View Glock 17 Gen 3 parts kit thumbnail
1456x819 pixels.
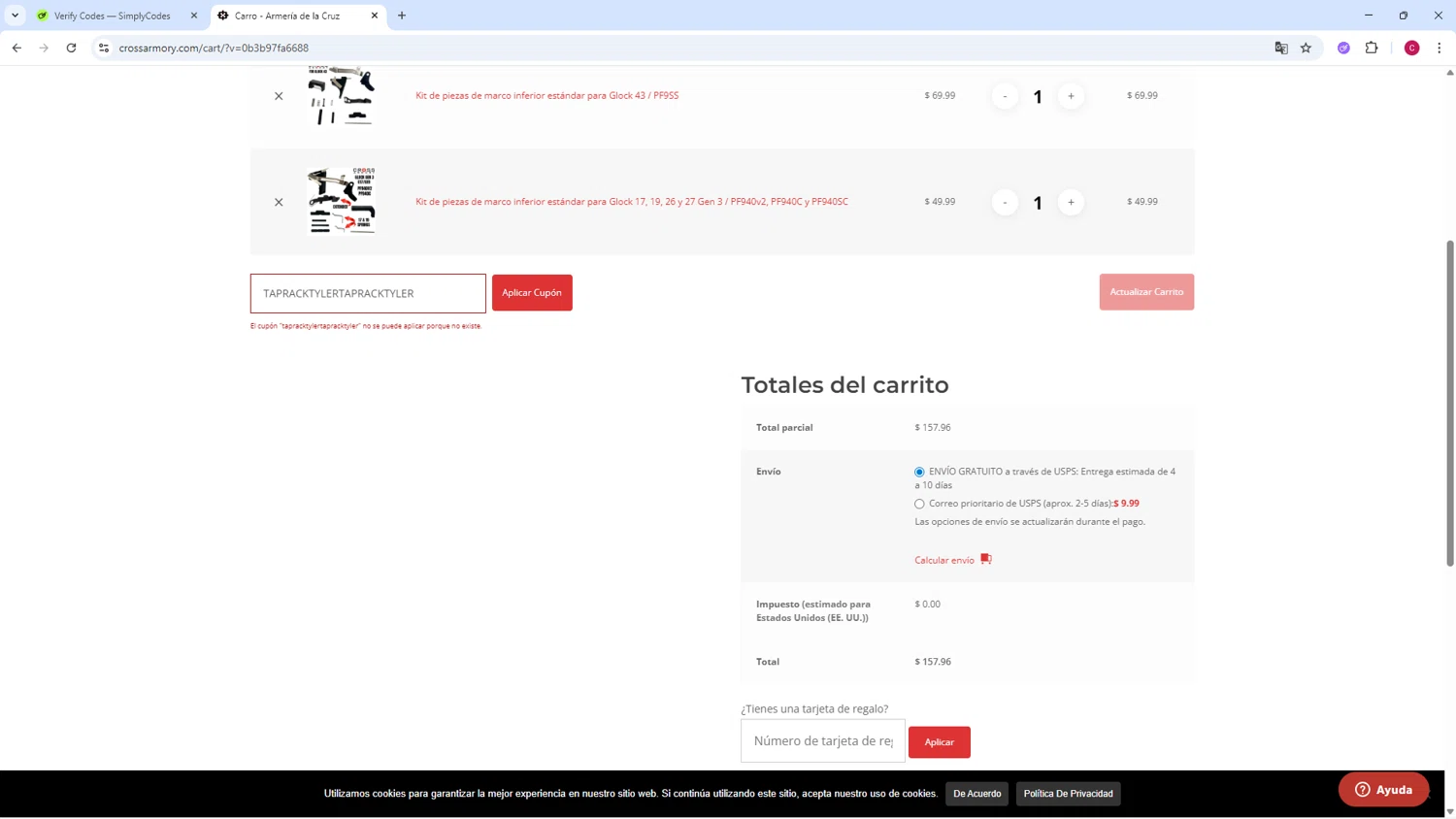(x=341, y=201)
